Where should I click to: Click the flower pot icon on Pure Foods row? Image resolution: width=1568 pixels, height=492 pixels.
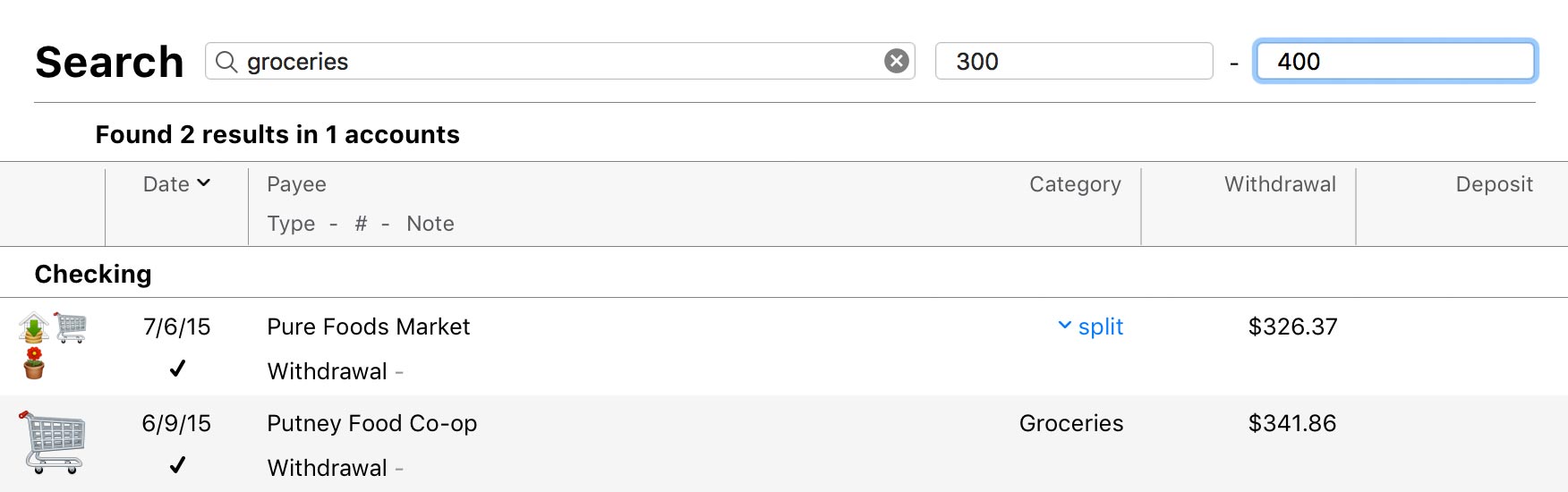tap(34, 363)
